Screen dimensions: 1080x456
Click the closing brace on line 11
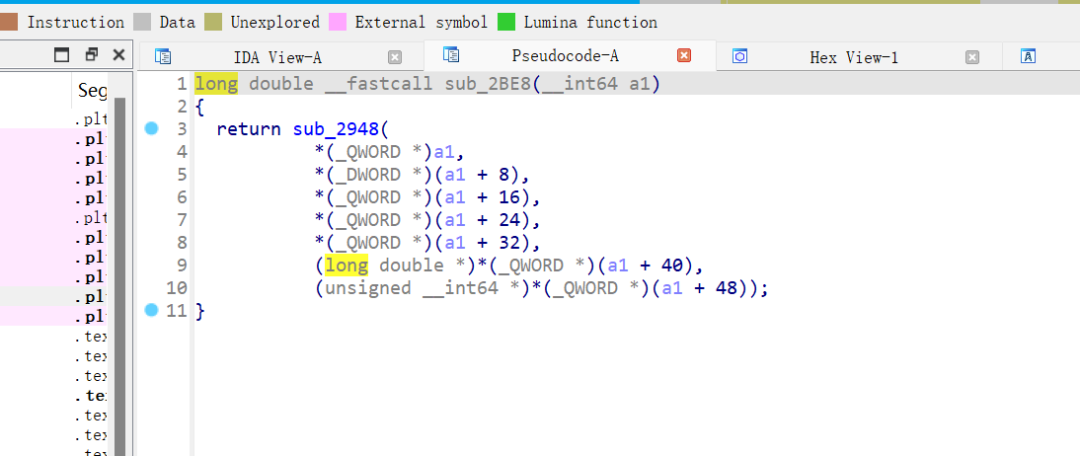coord(200,311)
